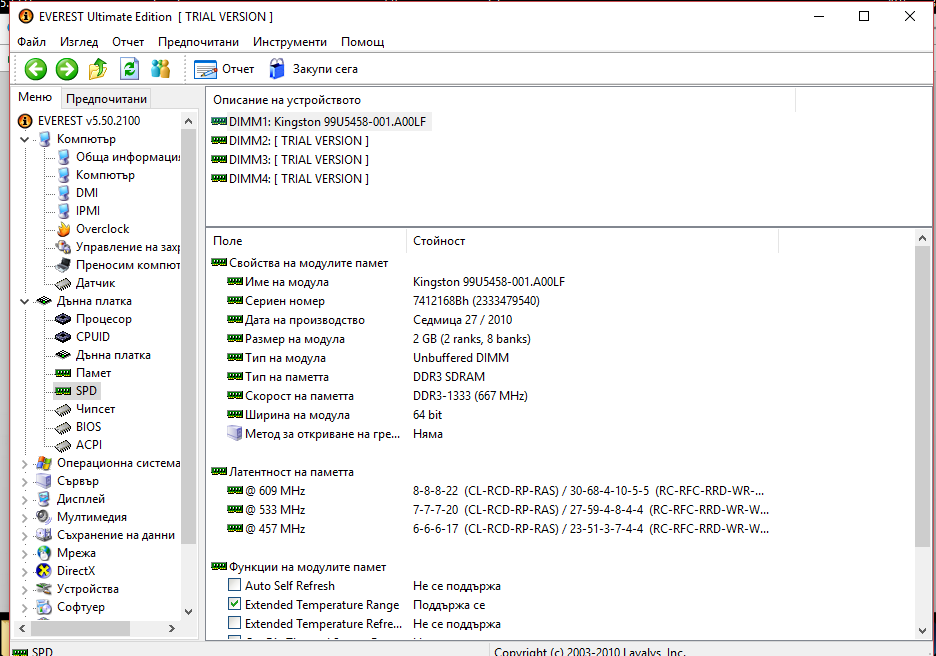This screenshot has height=656, width=936.
Task: Select the Процесор chip icon item
Action: point(63,319)
